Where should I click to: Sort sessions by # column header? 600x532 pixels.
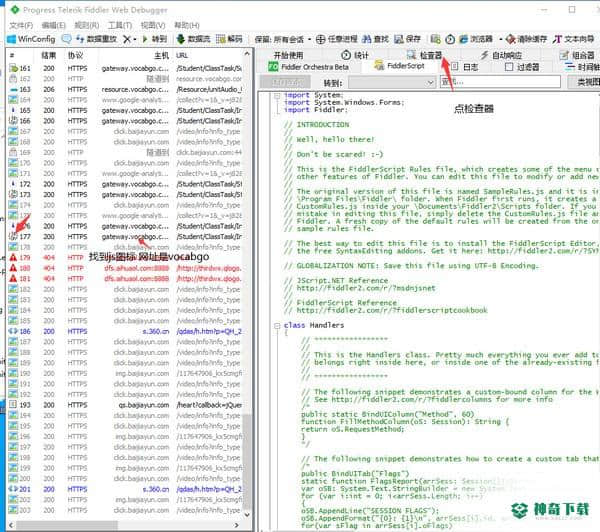pyautogui.click(x=12, y=55)
